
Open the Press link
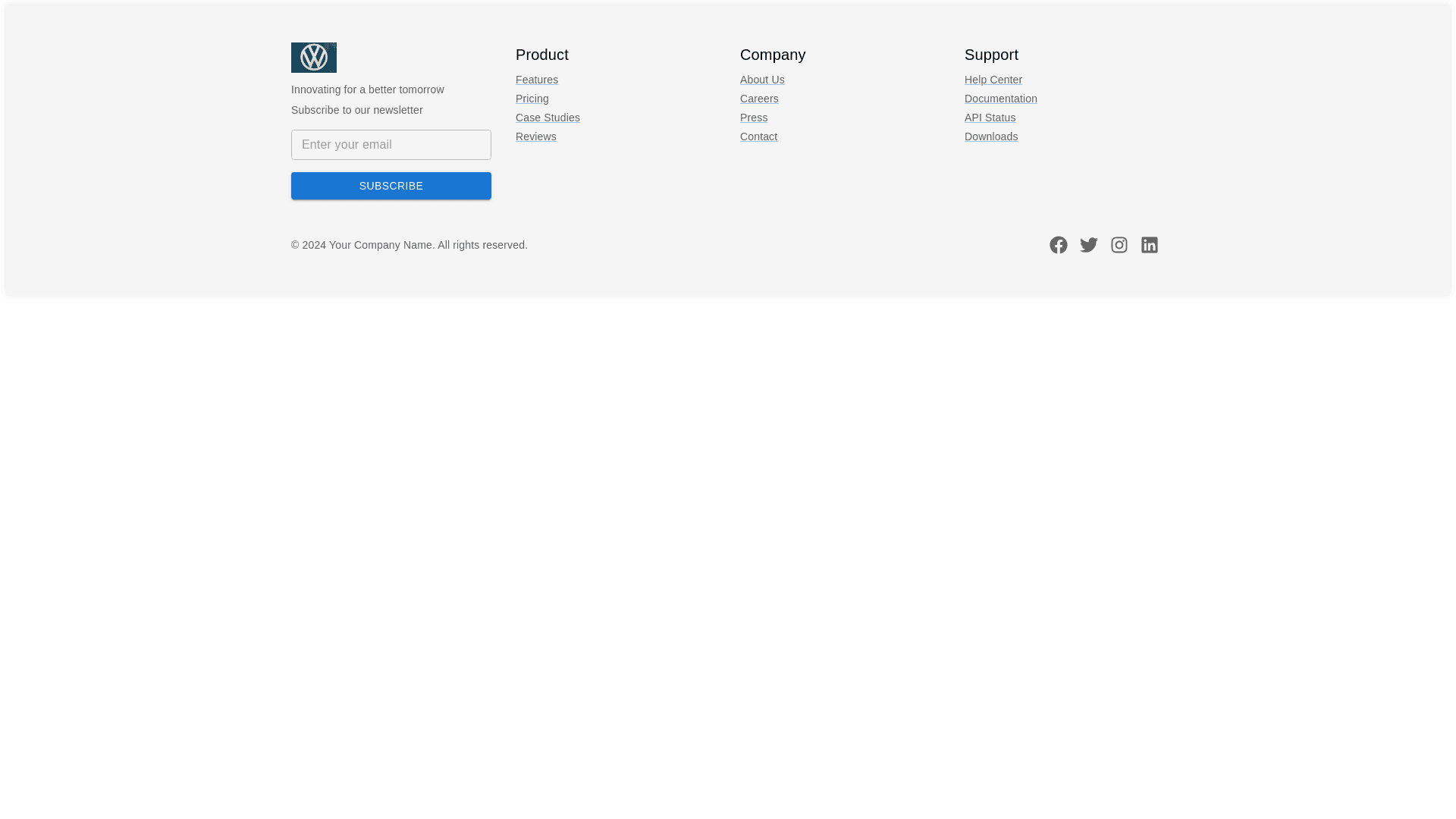pyautogui.click(x=753, y=118)
